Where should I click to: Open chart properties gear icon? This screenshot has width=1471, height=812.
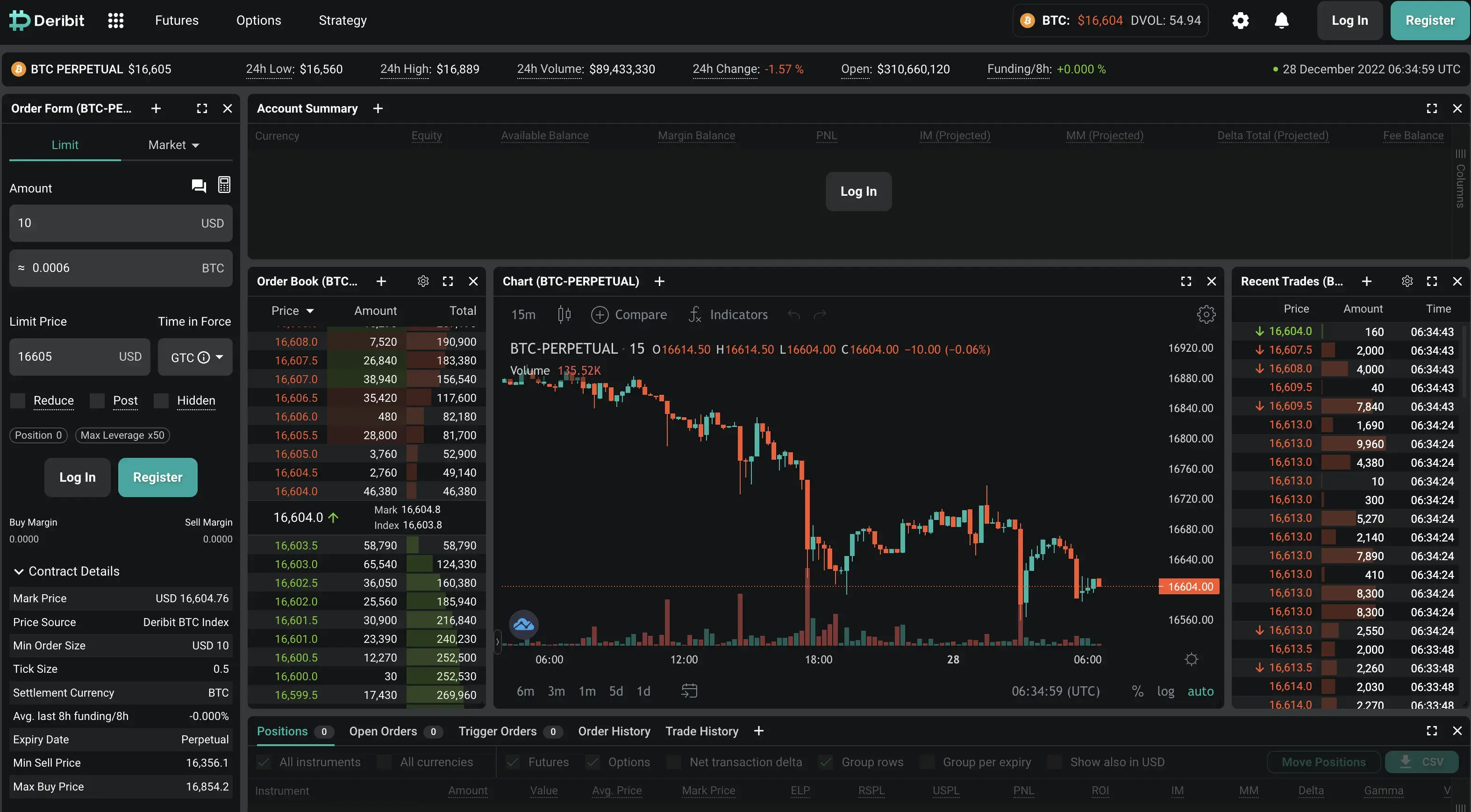coord(1206,314)
